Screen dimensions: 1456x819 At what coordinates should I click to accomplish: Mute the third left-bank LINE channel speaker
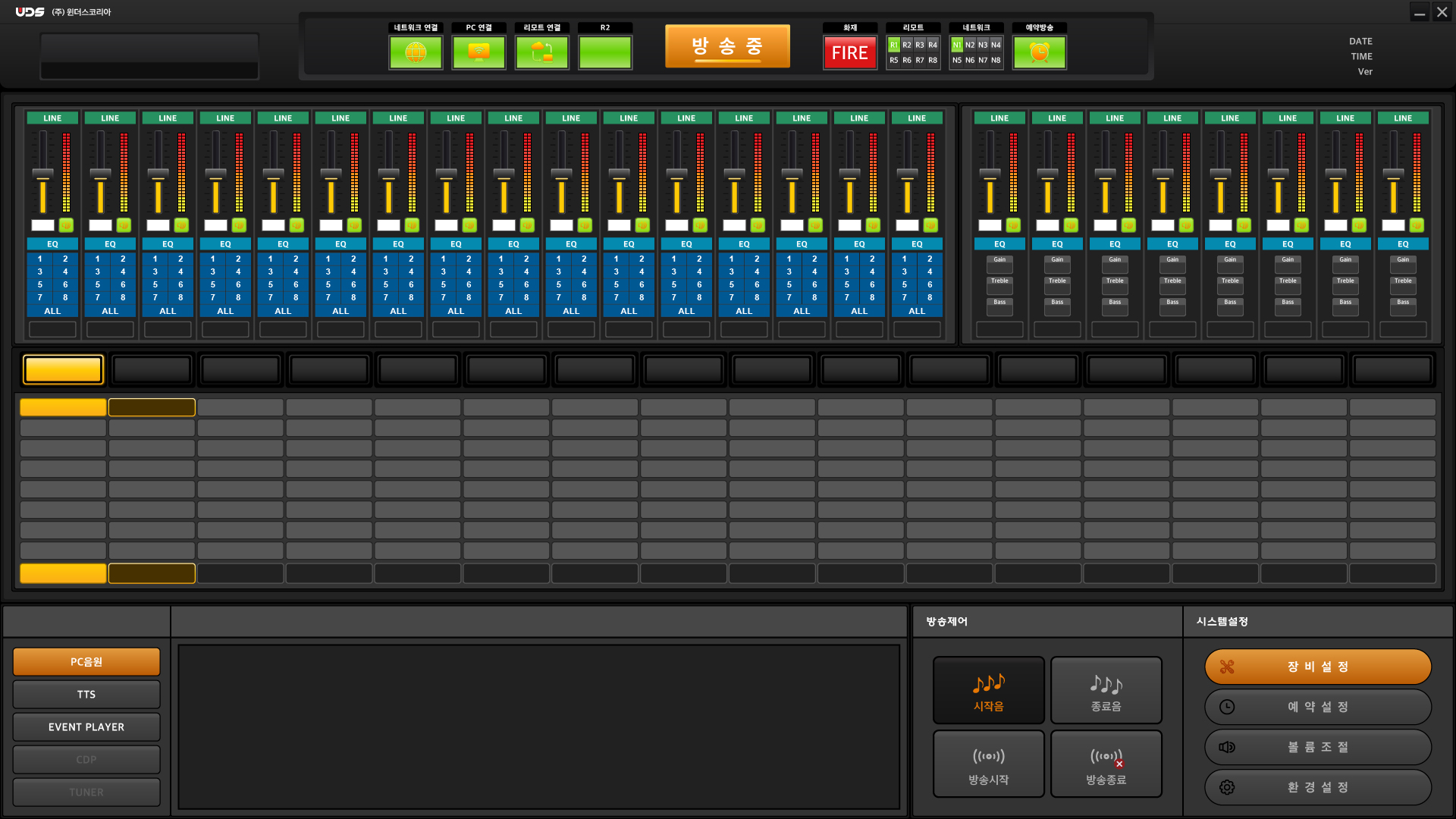tap(181, 225)
